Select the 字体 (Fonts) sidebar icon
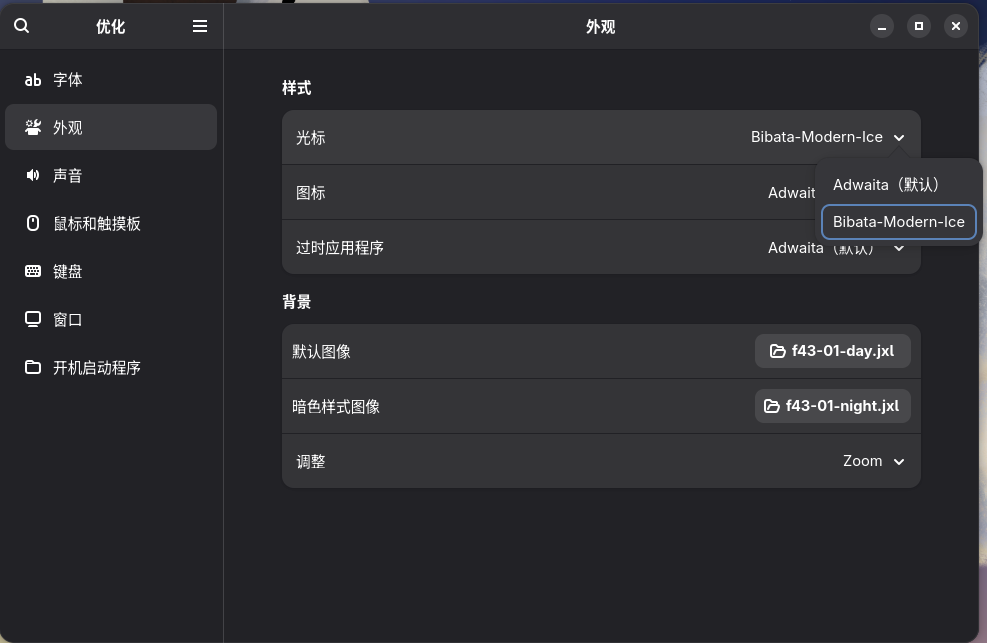 (32, 79)
